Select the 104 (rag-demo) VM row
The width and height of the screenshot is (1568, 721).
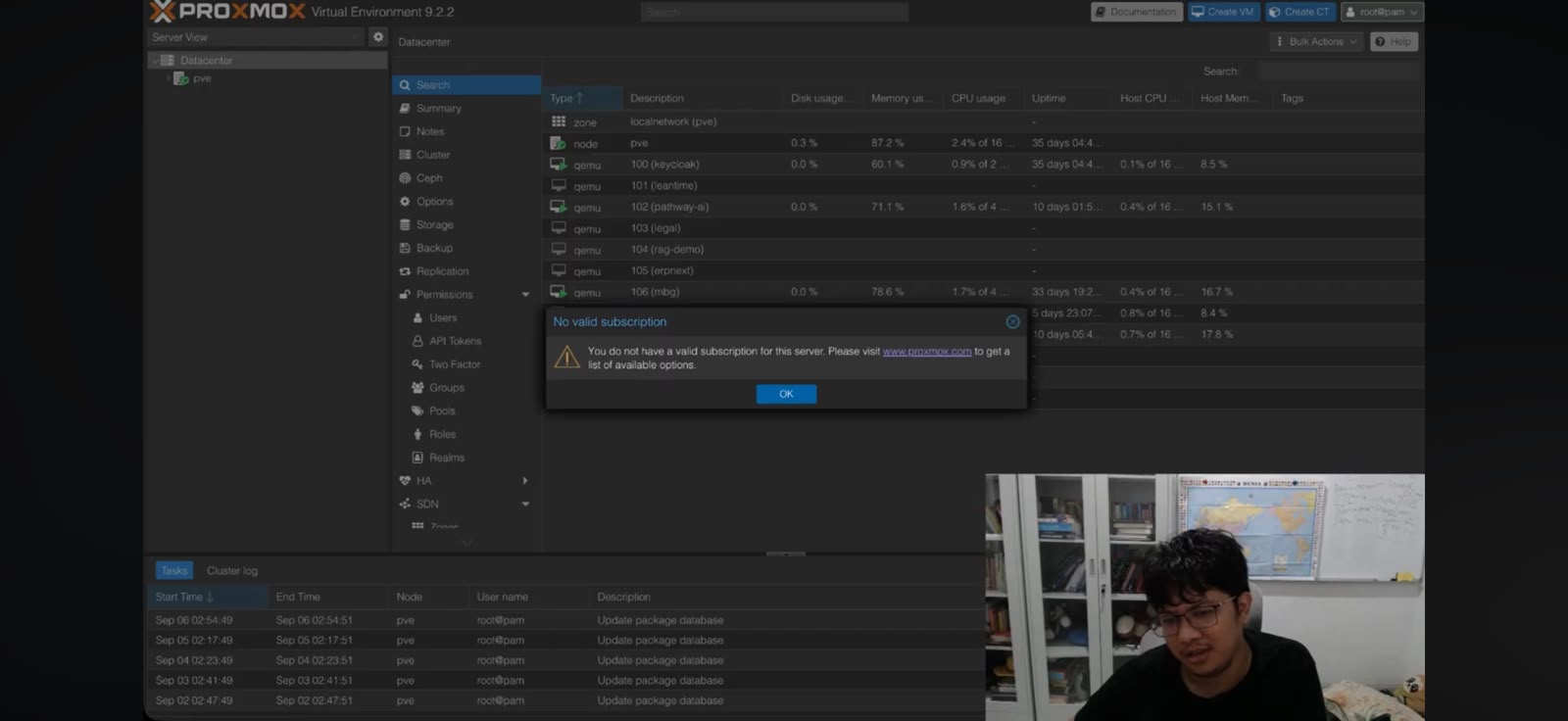pyautogui.click(x=984, y=250)
